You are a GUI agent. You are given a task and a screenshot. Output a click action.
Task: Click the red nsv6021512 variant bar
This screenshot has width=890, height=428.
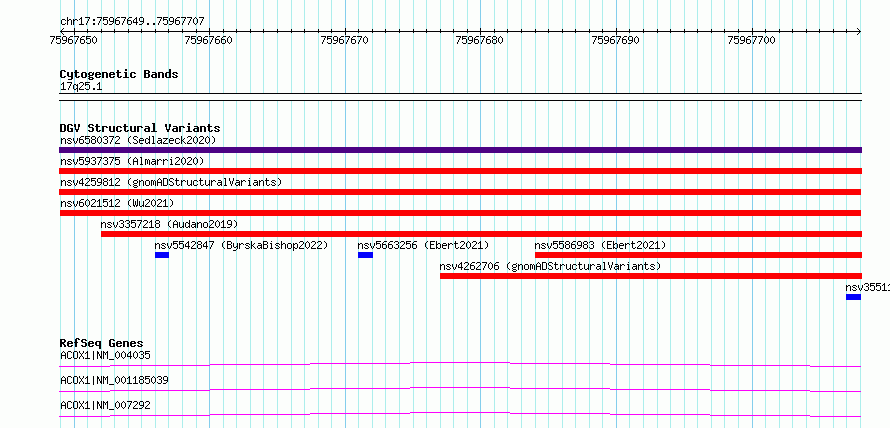tap(460, 213)
